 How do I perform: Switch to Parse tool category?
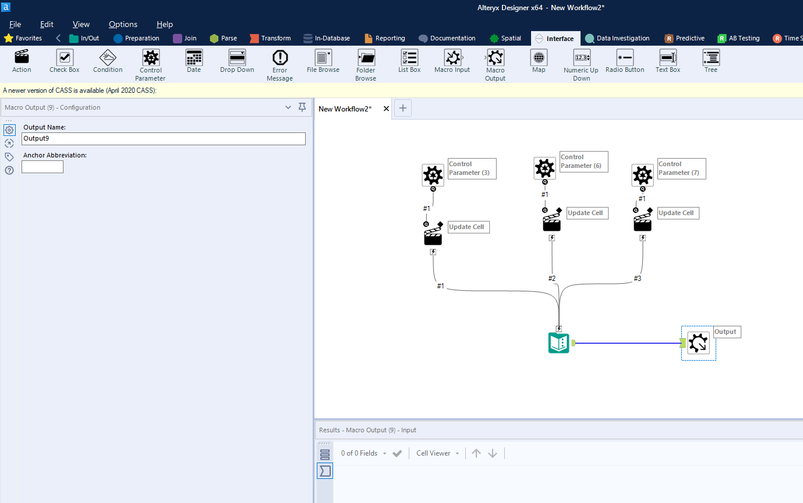223,38
